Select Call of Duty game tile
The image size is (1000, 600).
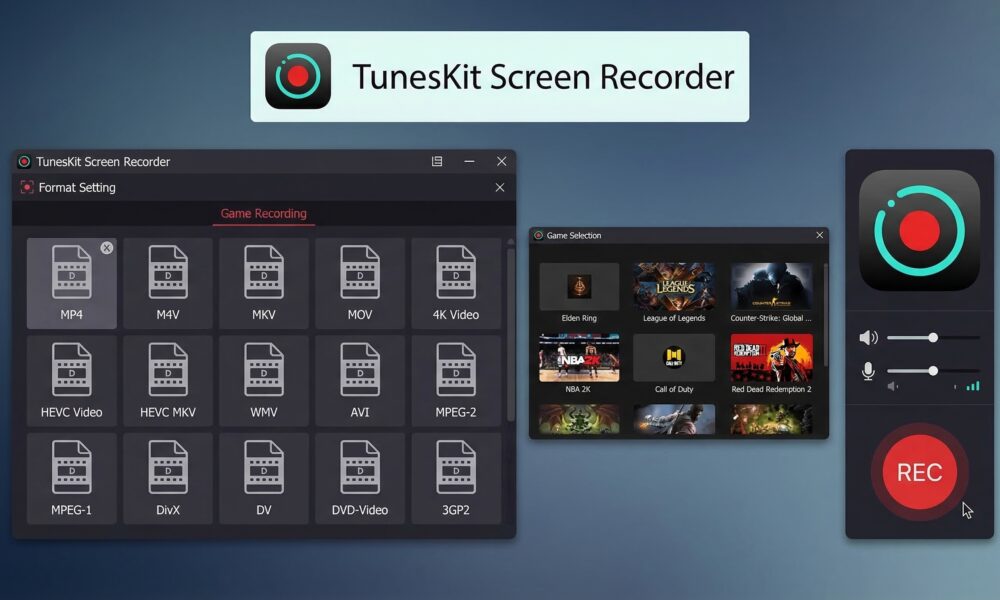(674, 357)
